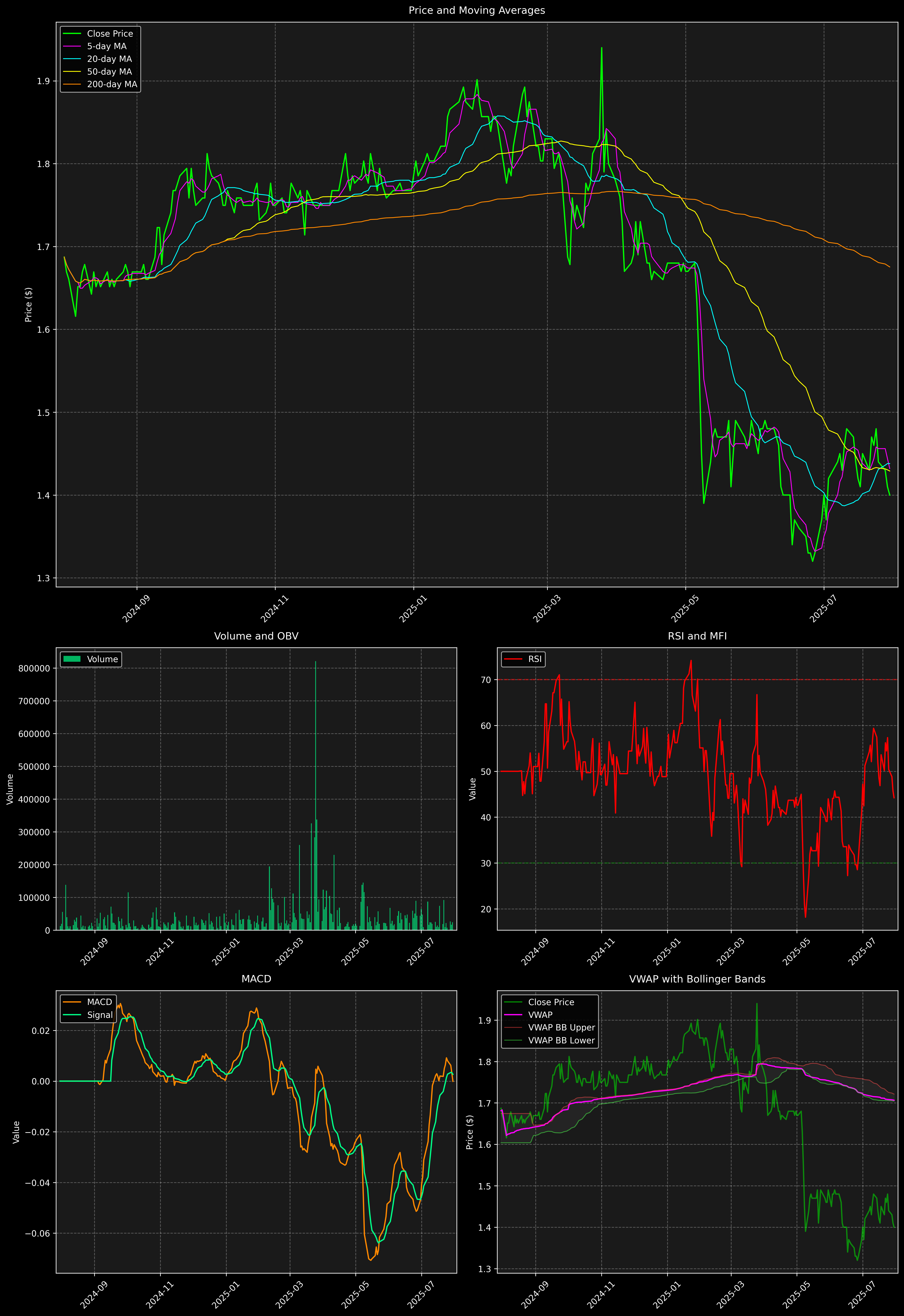The image size is (904, 1316).
Task: Click the 500000 tick on volume chart
Action: [x=34, y=767]
